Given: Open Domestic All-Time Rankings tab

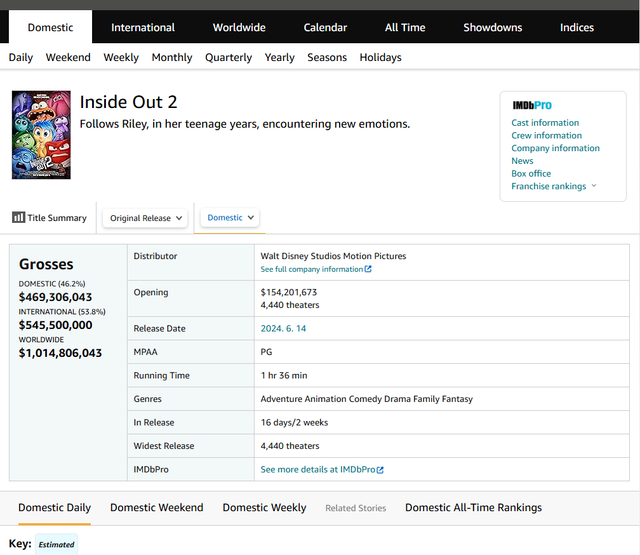Looking at the screenshot, I should click(473, 508).
